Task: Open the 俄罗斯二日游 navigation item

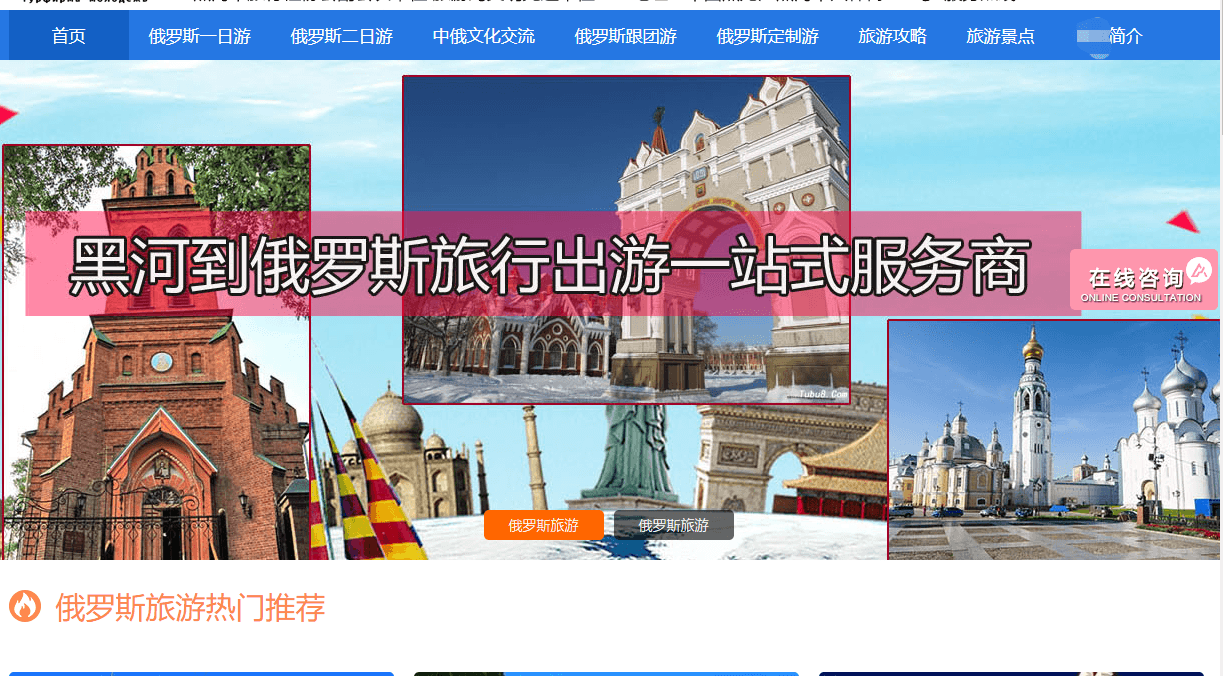Action: tap(341, 36)
